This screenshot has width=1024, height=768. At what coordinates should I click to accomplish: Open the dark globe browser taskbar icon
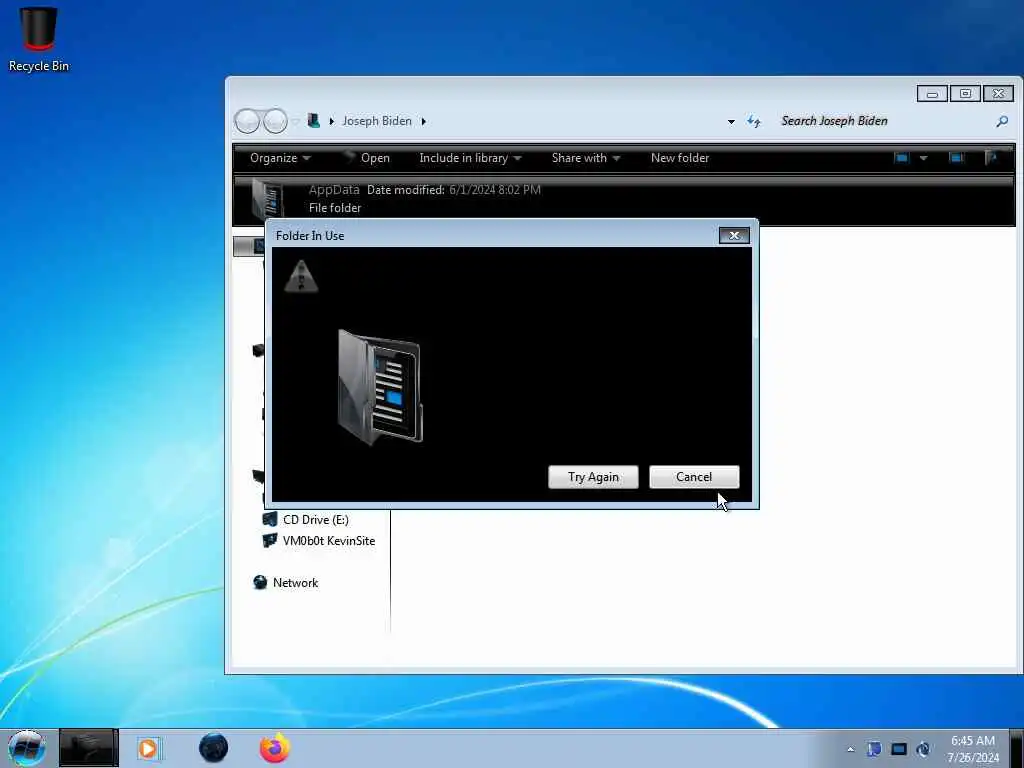214,748
